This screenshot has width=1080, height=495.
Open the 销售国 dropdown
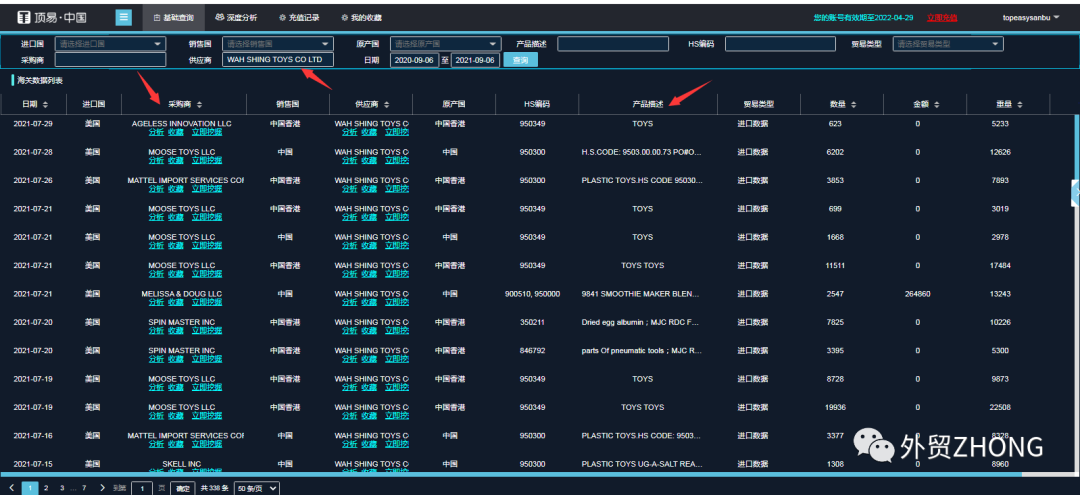click(x=278, y=44)
